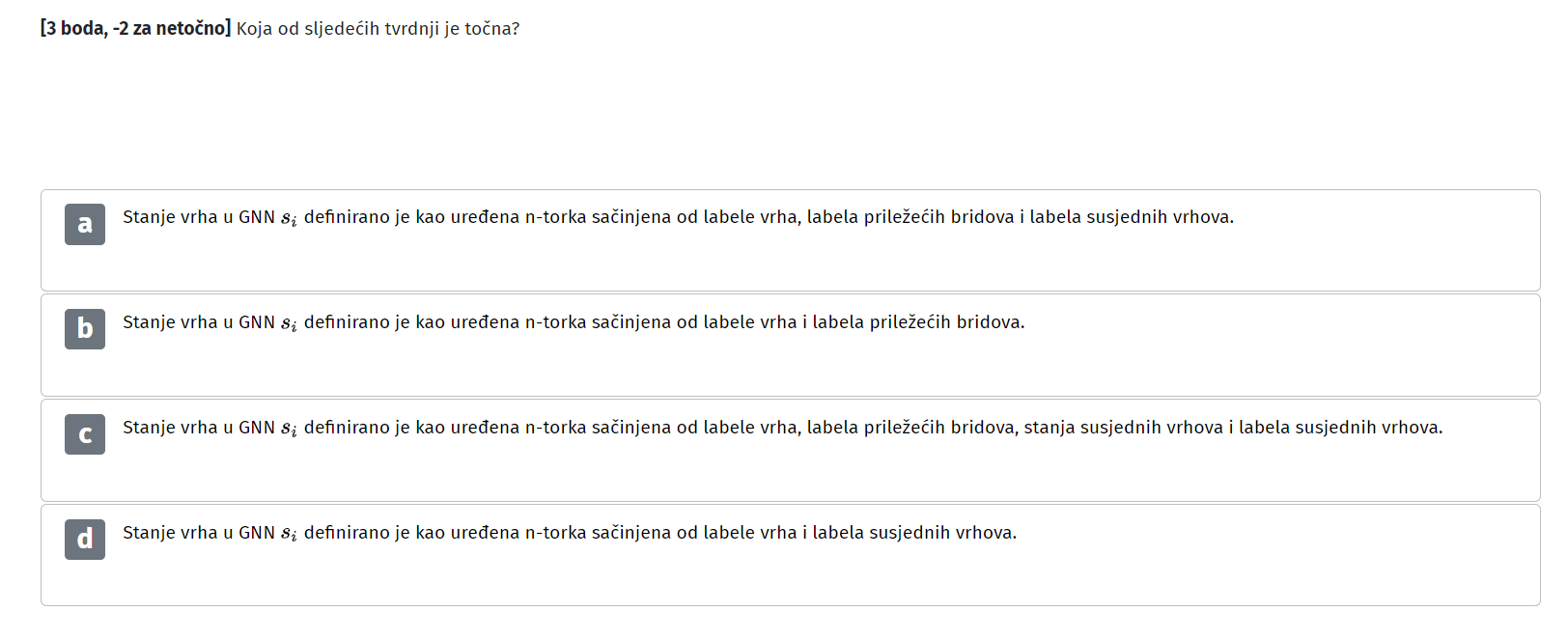Click the s_i symbol in option a
This screenshot has width=1568, height=639.
[289, 219]
